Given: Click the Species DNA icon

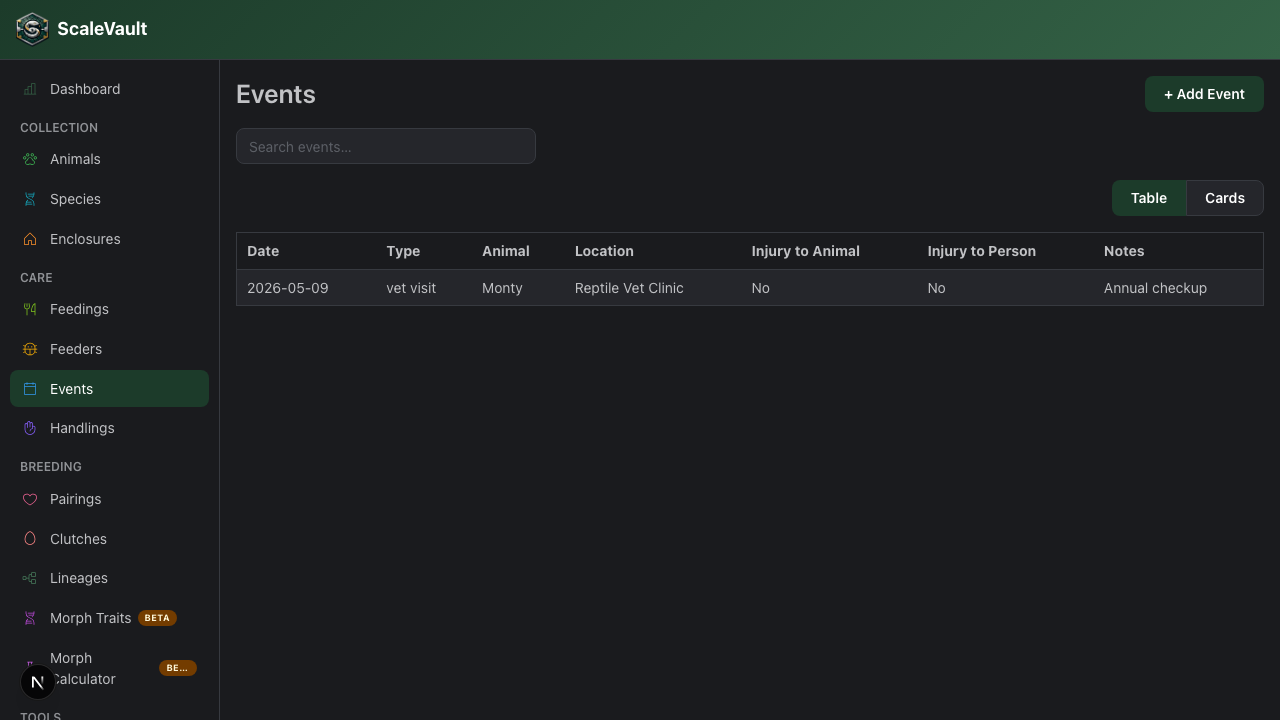Looking at the screenshot, I should click(30, 199).
